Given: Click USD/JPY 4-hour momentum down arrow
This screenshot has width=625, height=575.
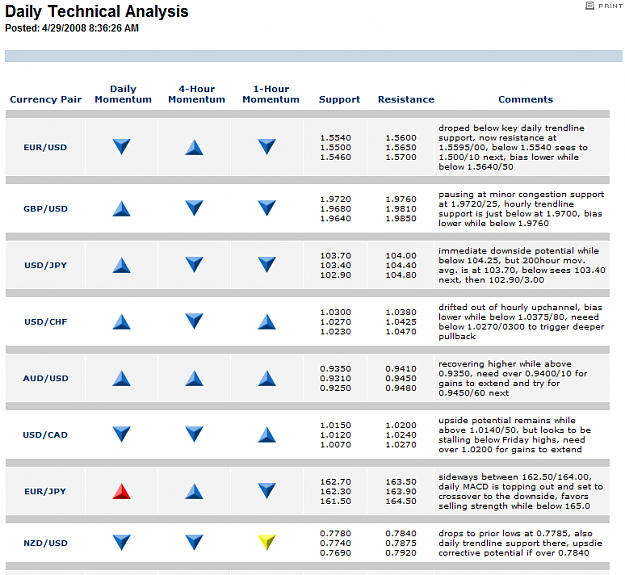Looking at the screenshot, I should click(194, 265).
